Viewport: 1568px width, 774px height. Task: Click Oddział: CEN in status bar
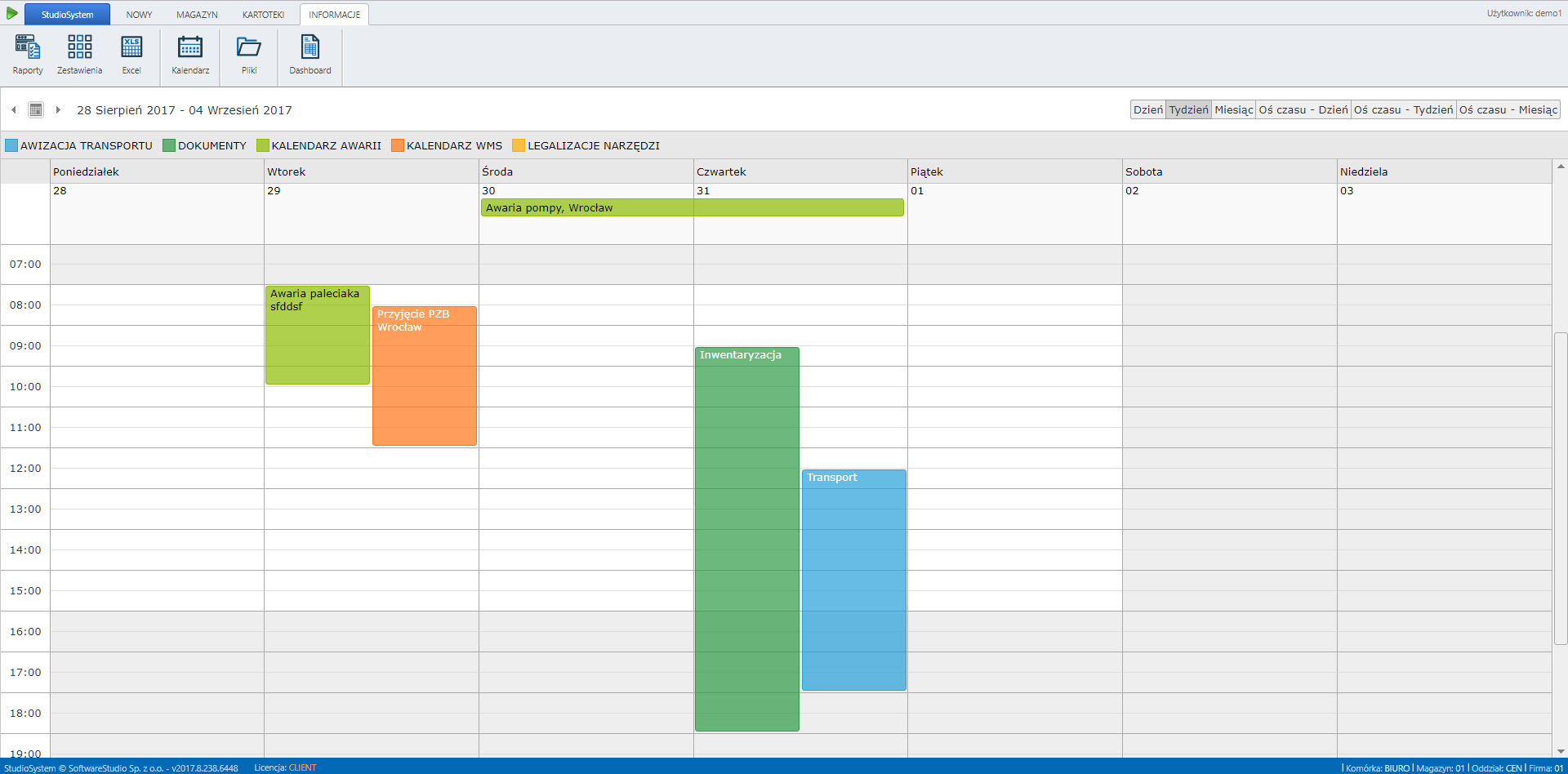pos(1497,768)
